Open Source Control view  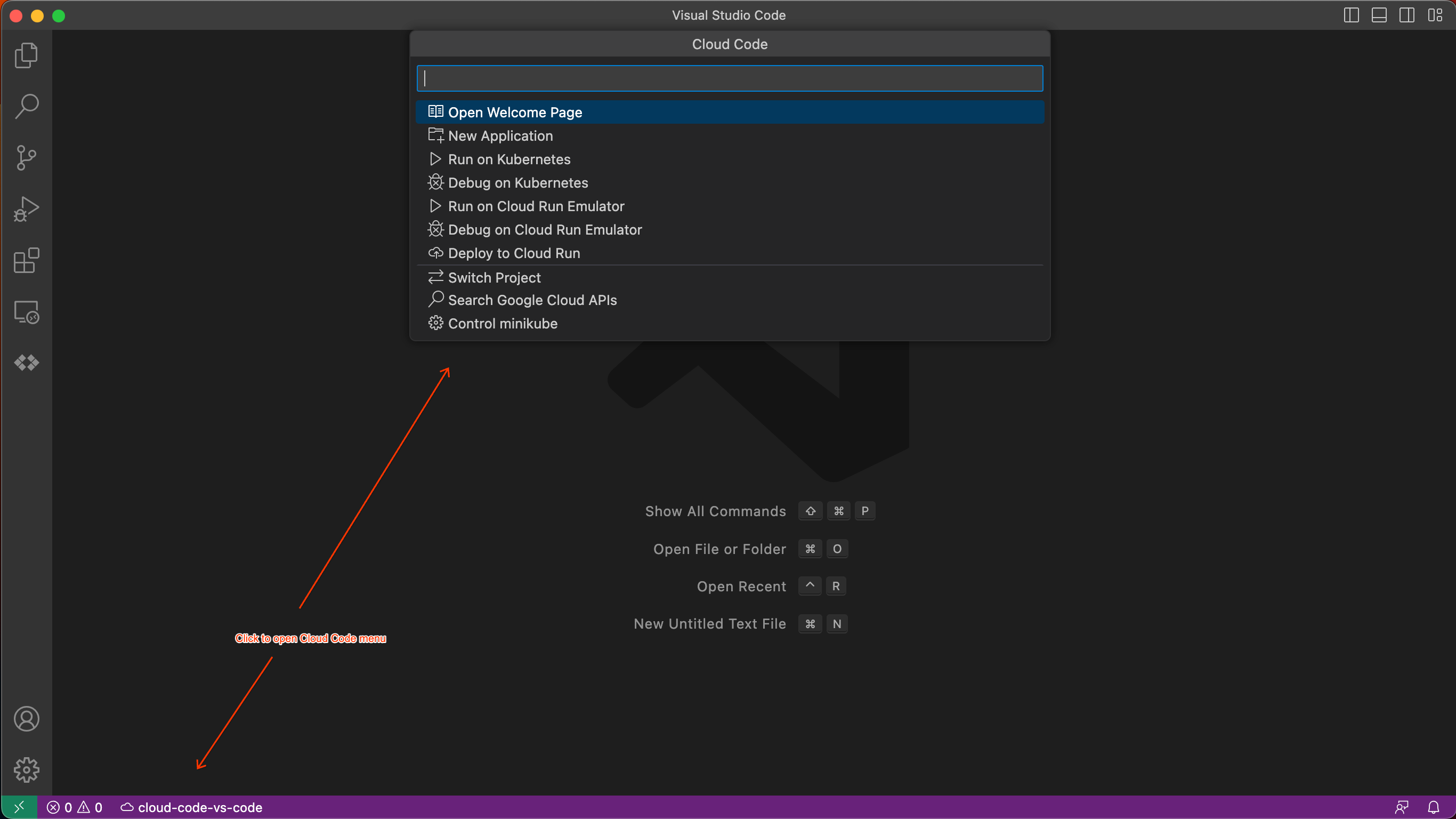26,158
